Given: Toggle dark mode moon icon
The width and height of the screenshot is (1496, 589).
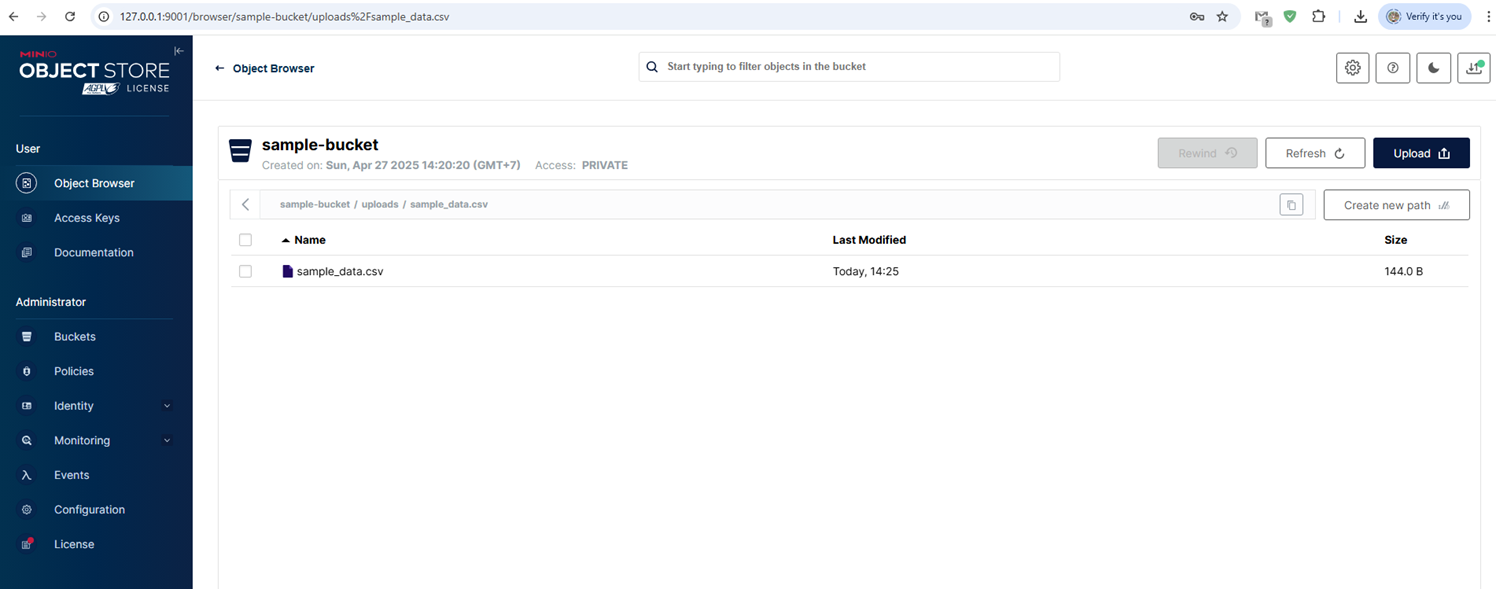Looking at the screenshot, I should click(x=1433, y=68).
